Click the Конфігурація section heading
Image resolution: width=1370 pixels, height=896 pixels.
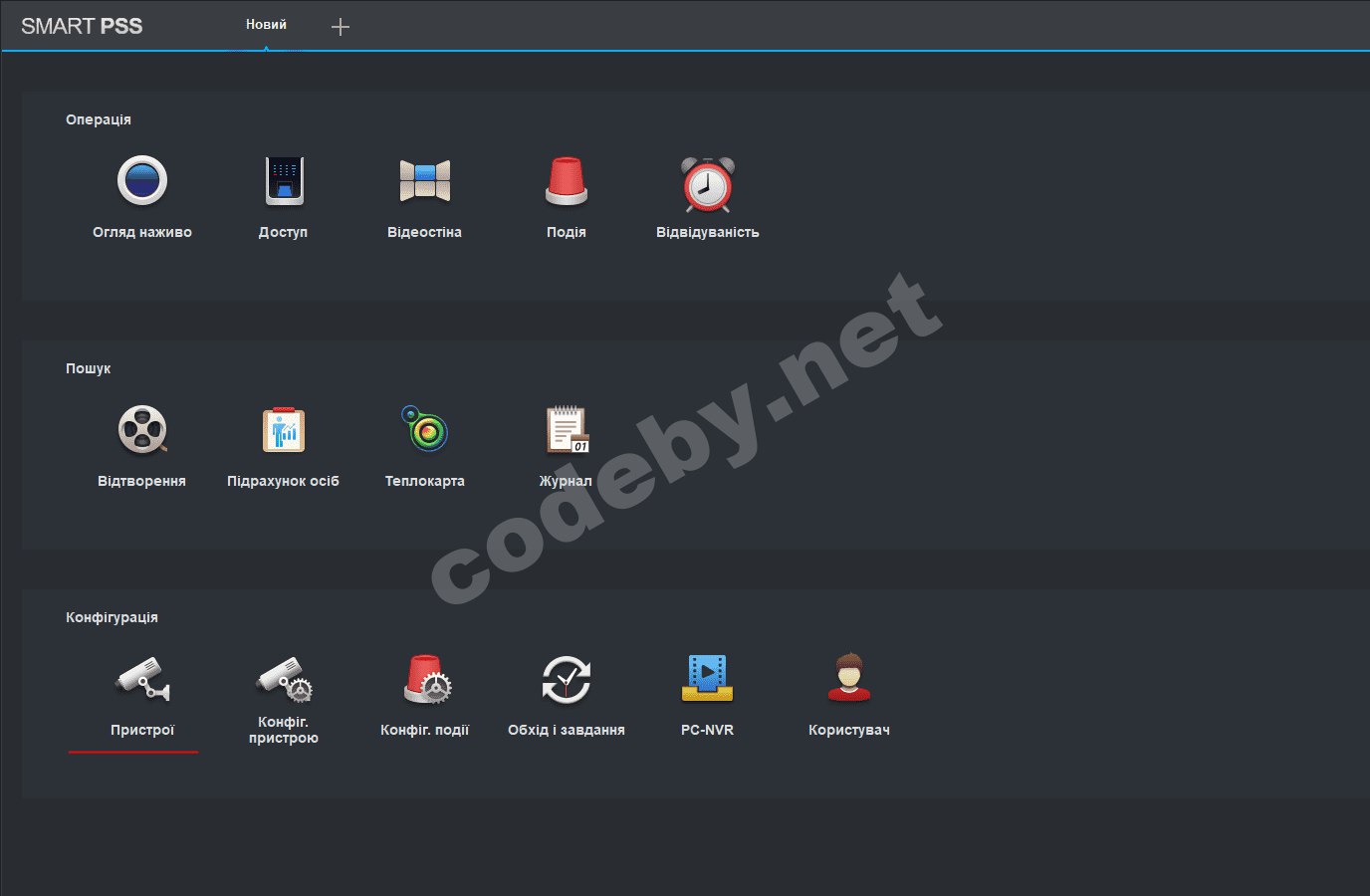click(112, 617)
